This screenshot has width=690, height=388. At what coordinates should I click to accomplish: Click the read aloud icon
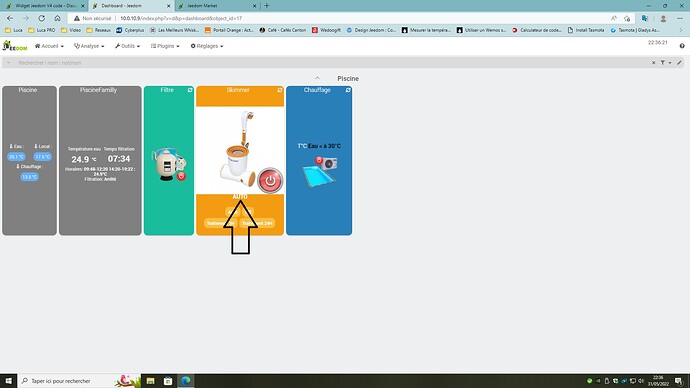(x=613, y=18)
